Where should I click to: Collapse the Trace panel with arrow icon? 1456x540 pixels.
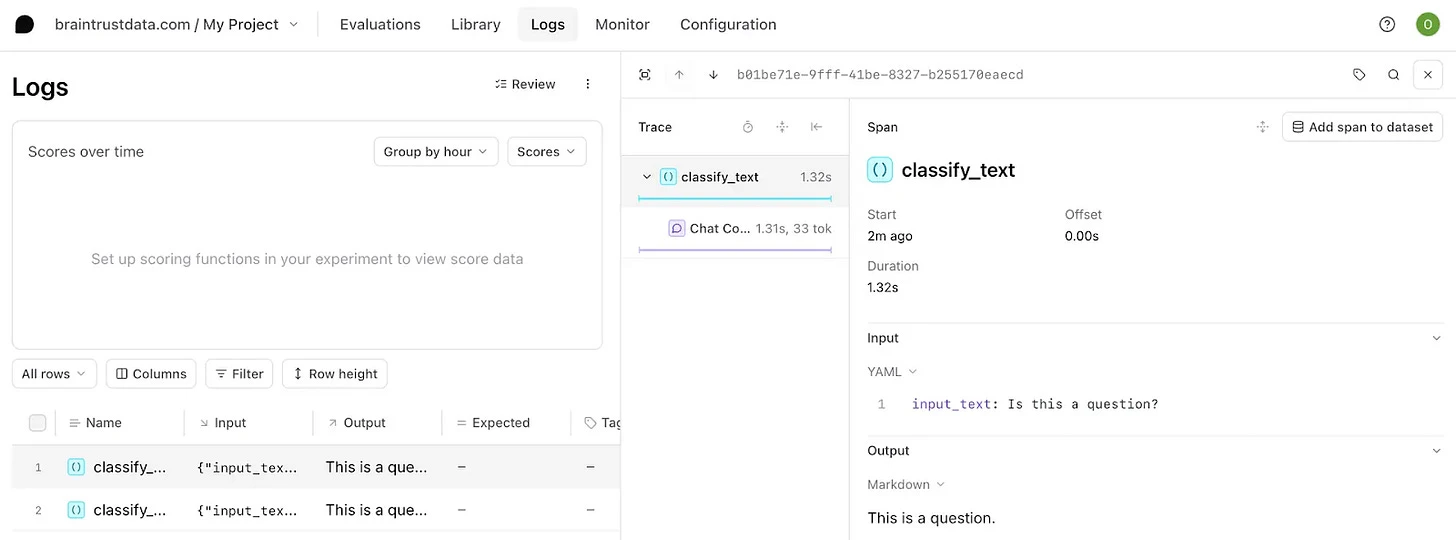click(x=816, y=127)
